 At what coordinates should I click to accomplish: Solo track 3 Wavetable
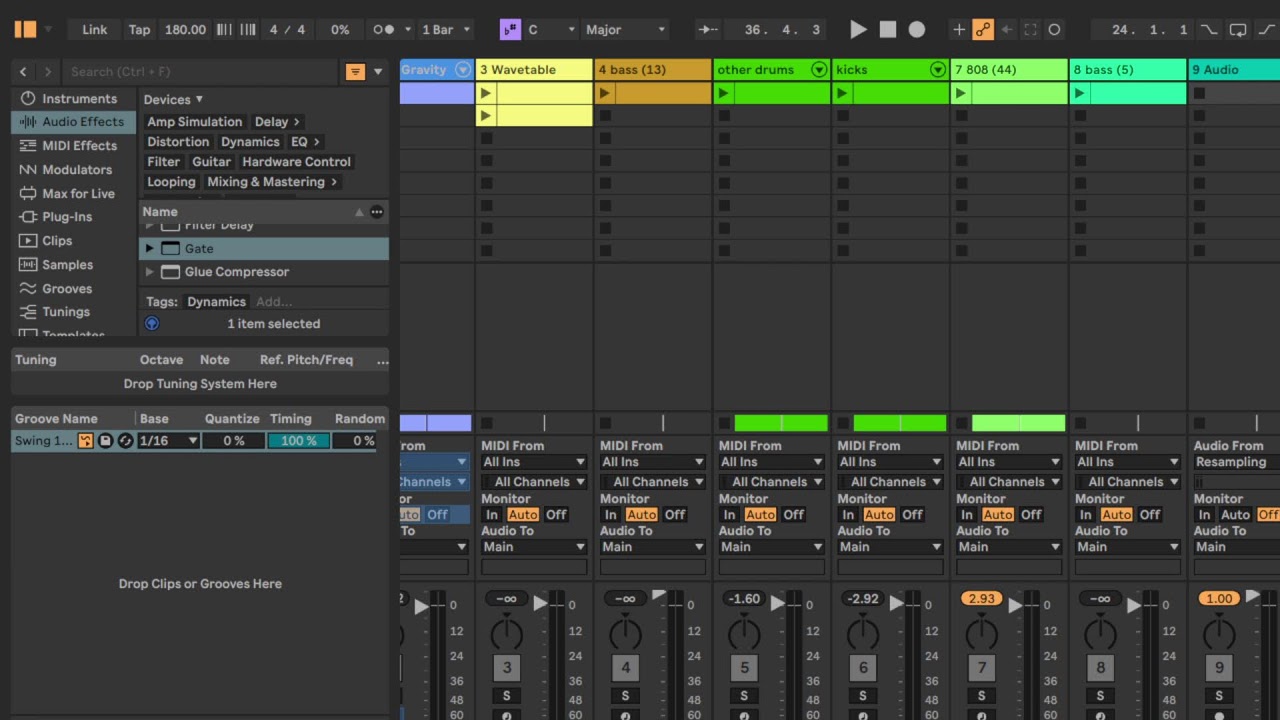pos(506,695)
